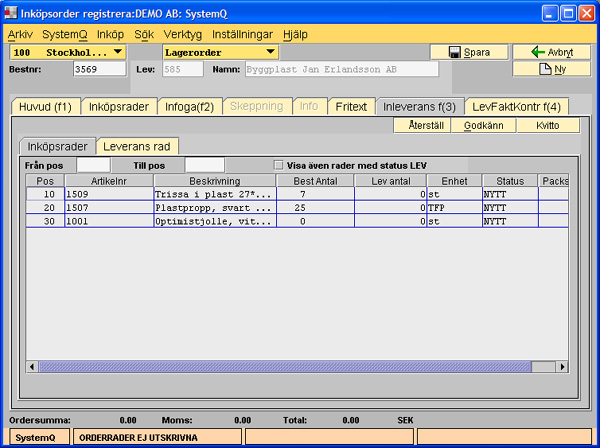Click the Lev antal column header
The image size is (600, 448).
(391, 181)
